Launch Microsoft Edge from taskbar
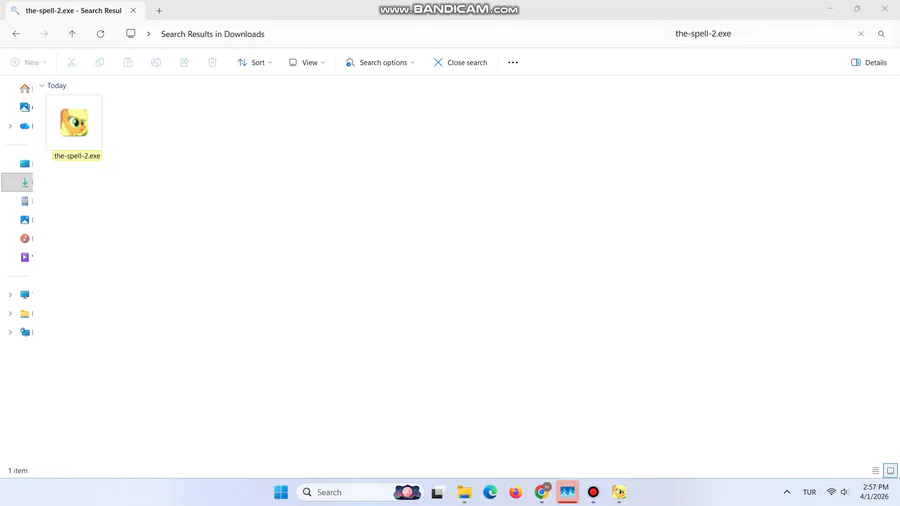The width and height of the screenshot is (900, 506). (490, 492)
